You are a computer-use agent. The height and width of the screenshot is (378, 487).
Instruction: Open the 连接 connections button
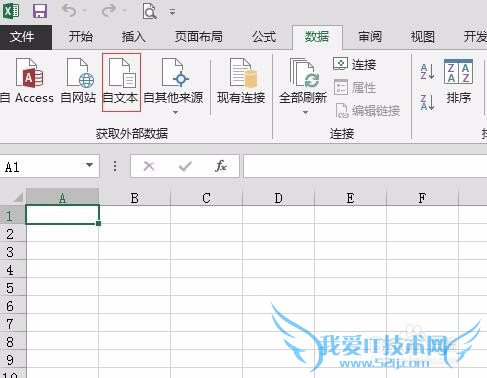[x=355, y=64]
